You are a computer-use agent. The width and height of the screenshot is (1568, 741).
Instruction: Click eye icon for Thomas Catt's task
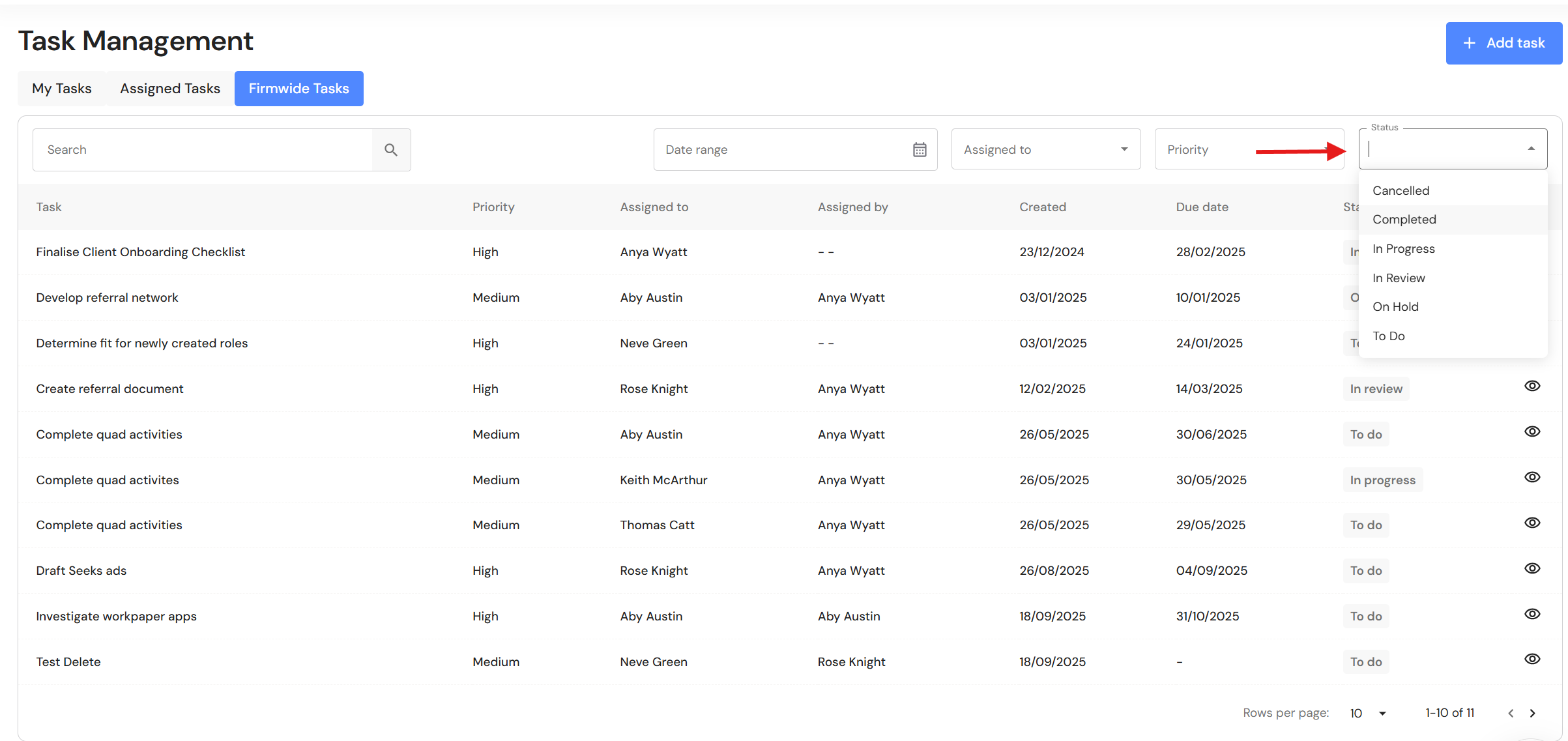[x=1532, y=523]
